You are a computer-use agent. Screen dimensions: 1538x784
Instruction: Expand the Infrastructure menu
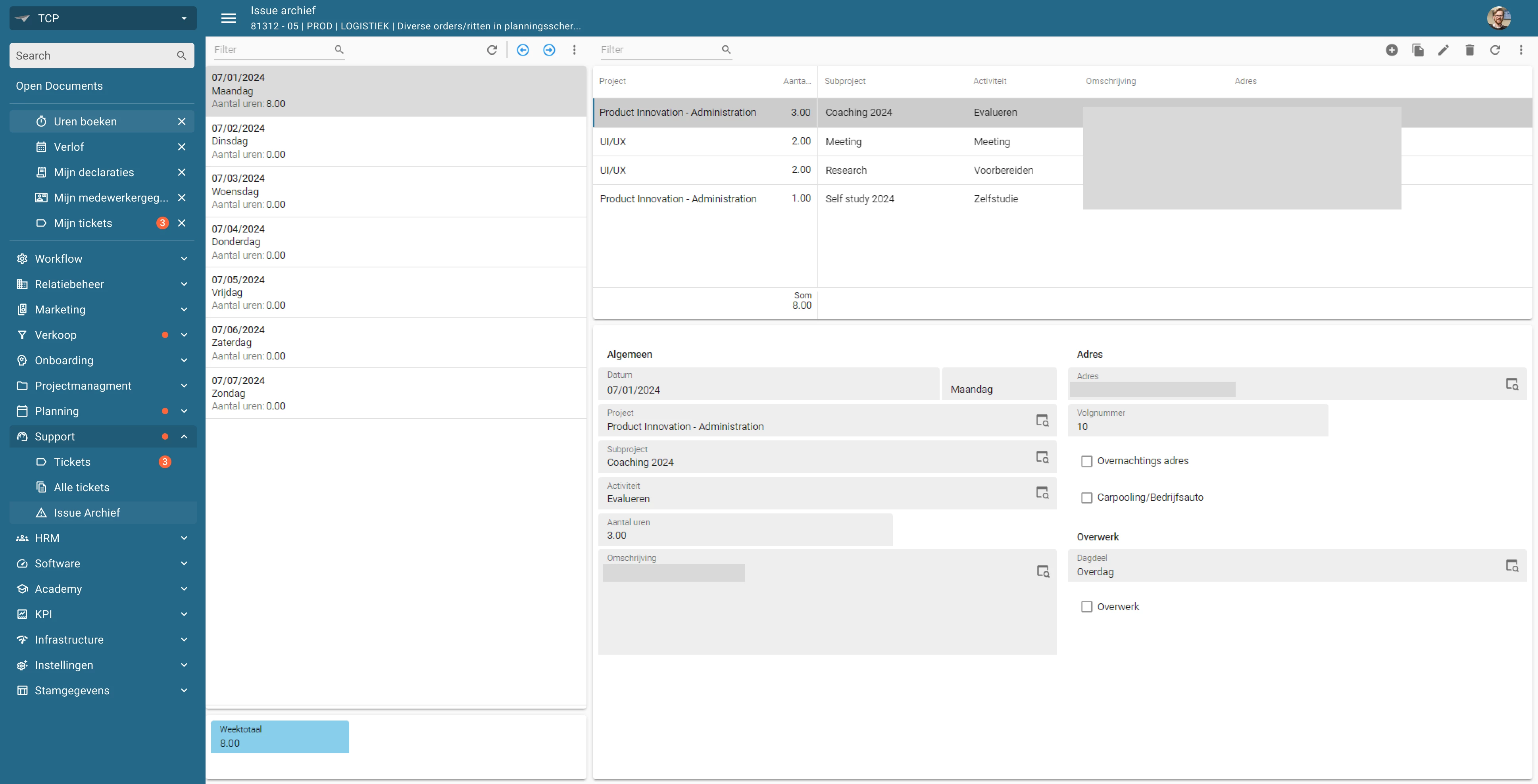(103, 640)
